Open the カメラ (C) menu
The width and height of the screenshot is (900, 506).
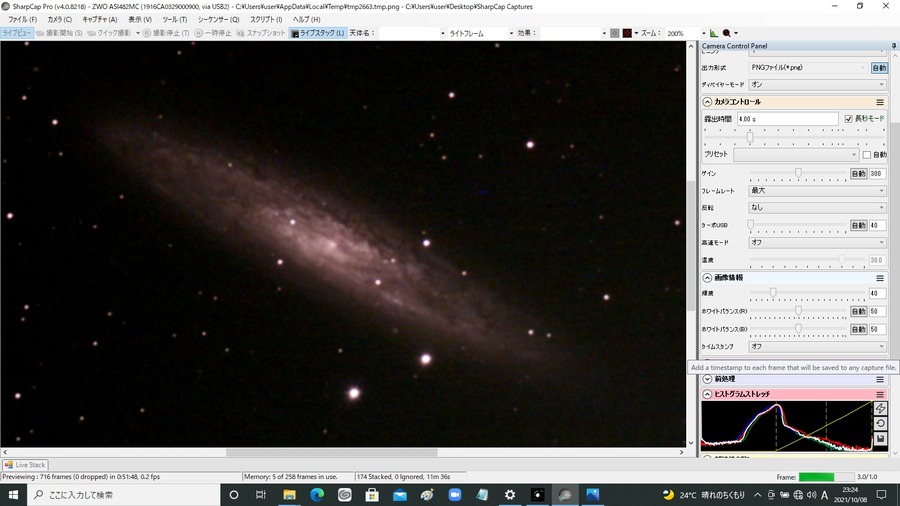coord(60,20)
